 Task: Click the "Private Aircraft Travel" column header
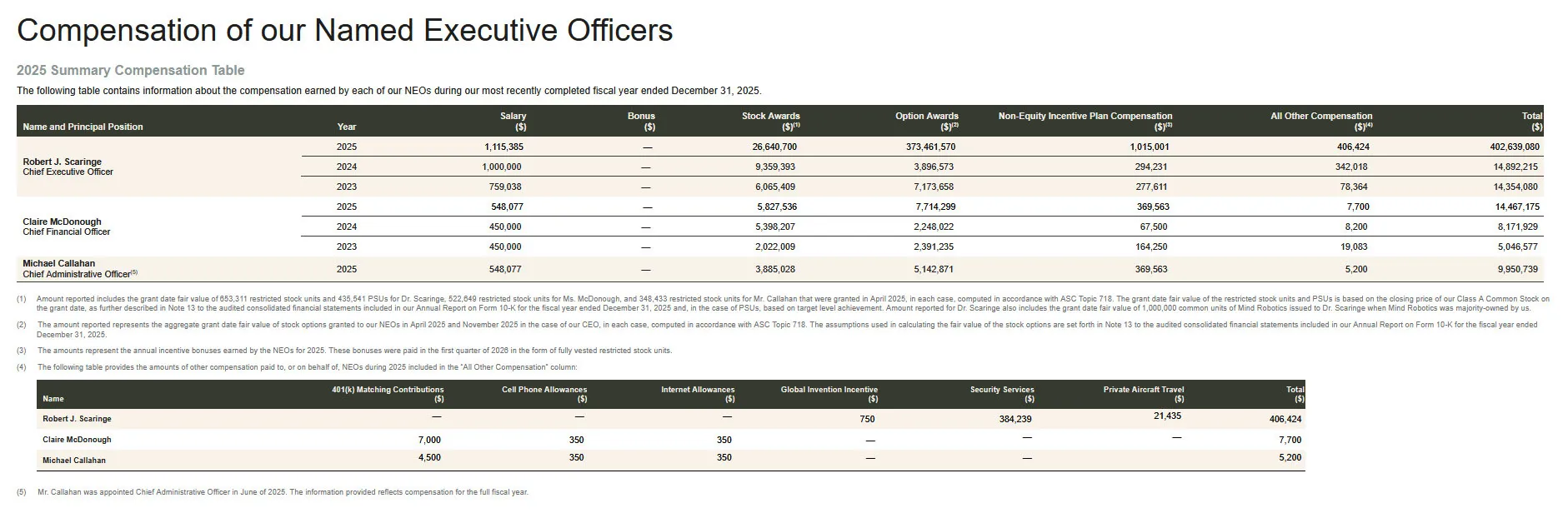coord(1143,390)
